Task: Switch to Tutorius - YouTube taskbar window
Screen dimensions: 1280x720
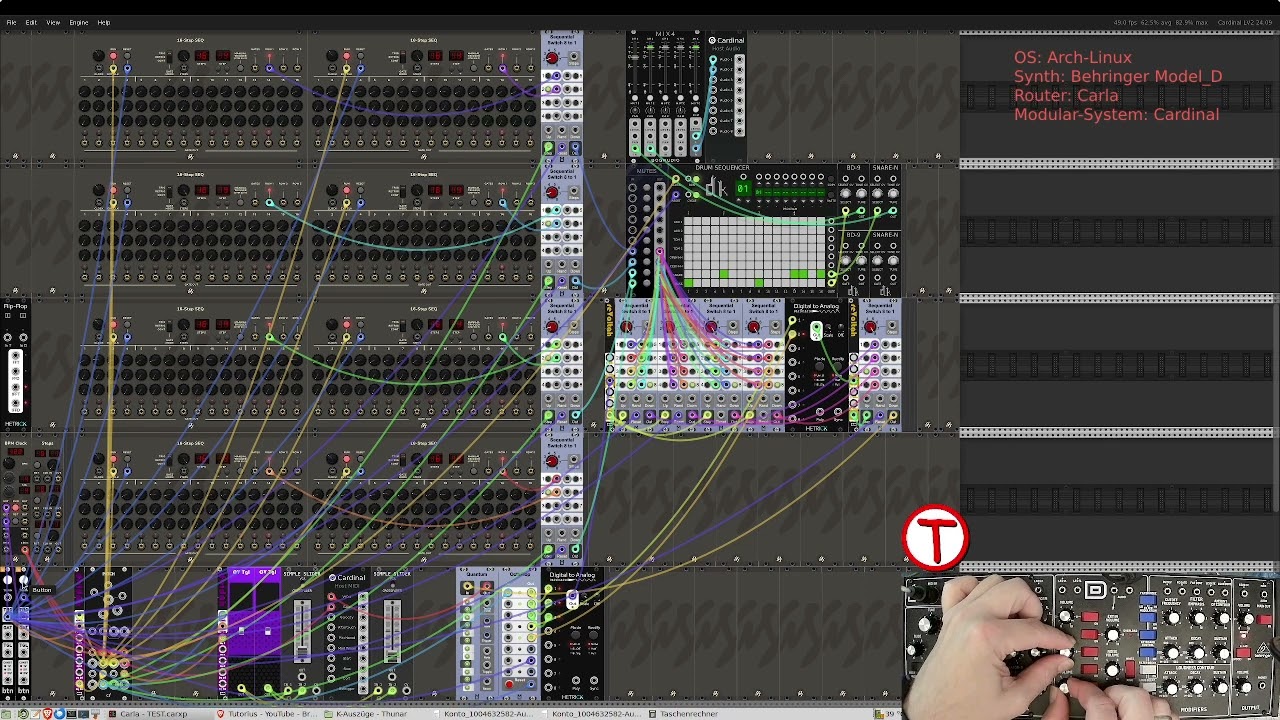Action: [267, 714]
